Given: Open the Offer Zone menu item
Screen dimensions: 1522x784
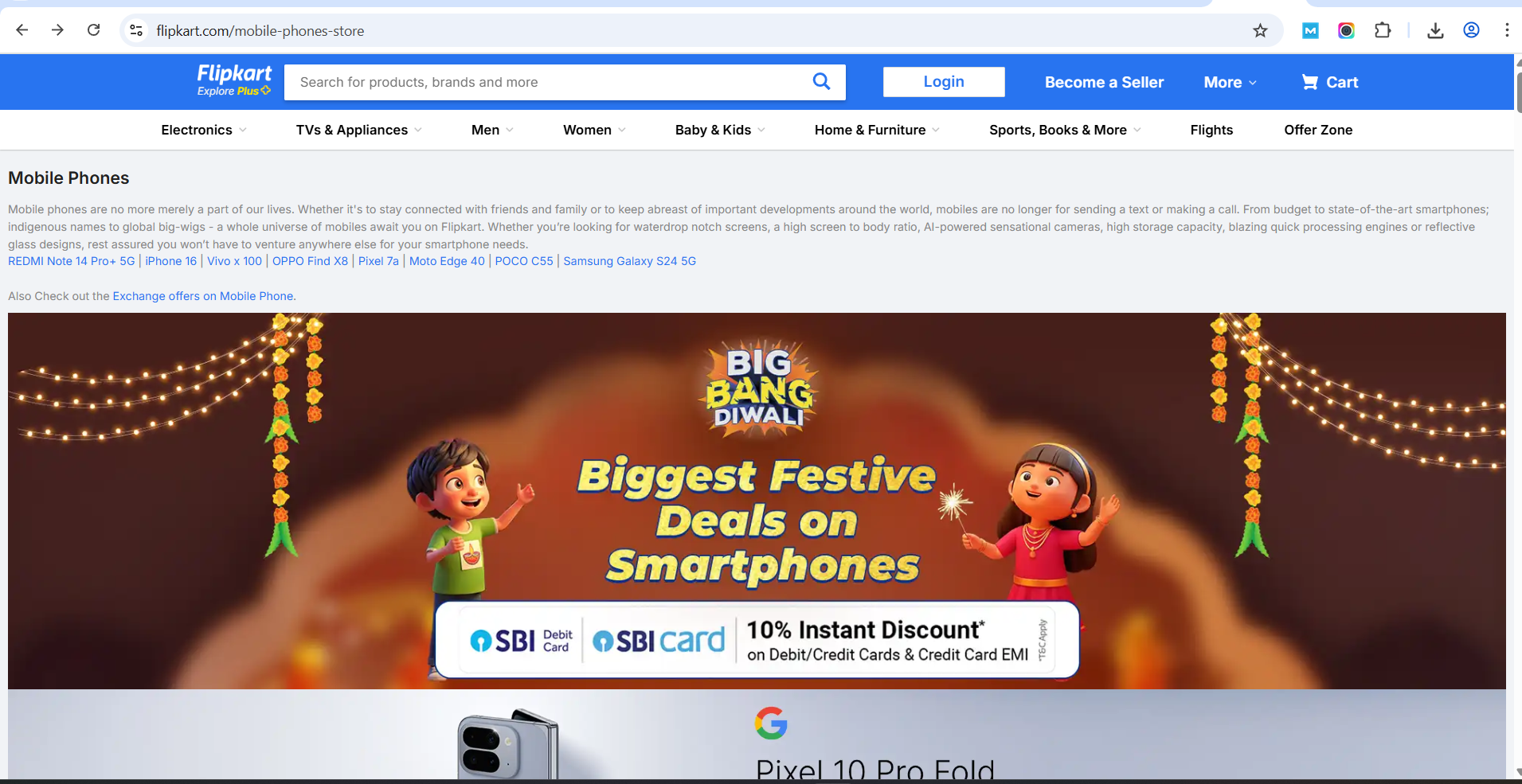Looking at the screenshot, I should (x=1318, y=130).
